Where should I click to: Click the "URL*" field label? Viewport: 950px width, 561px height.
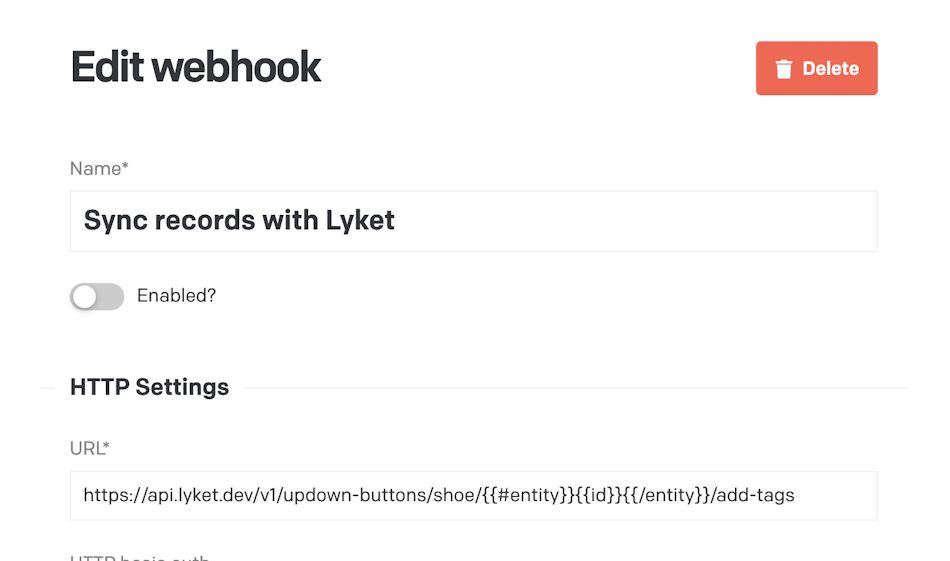[90, 448]
